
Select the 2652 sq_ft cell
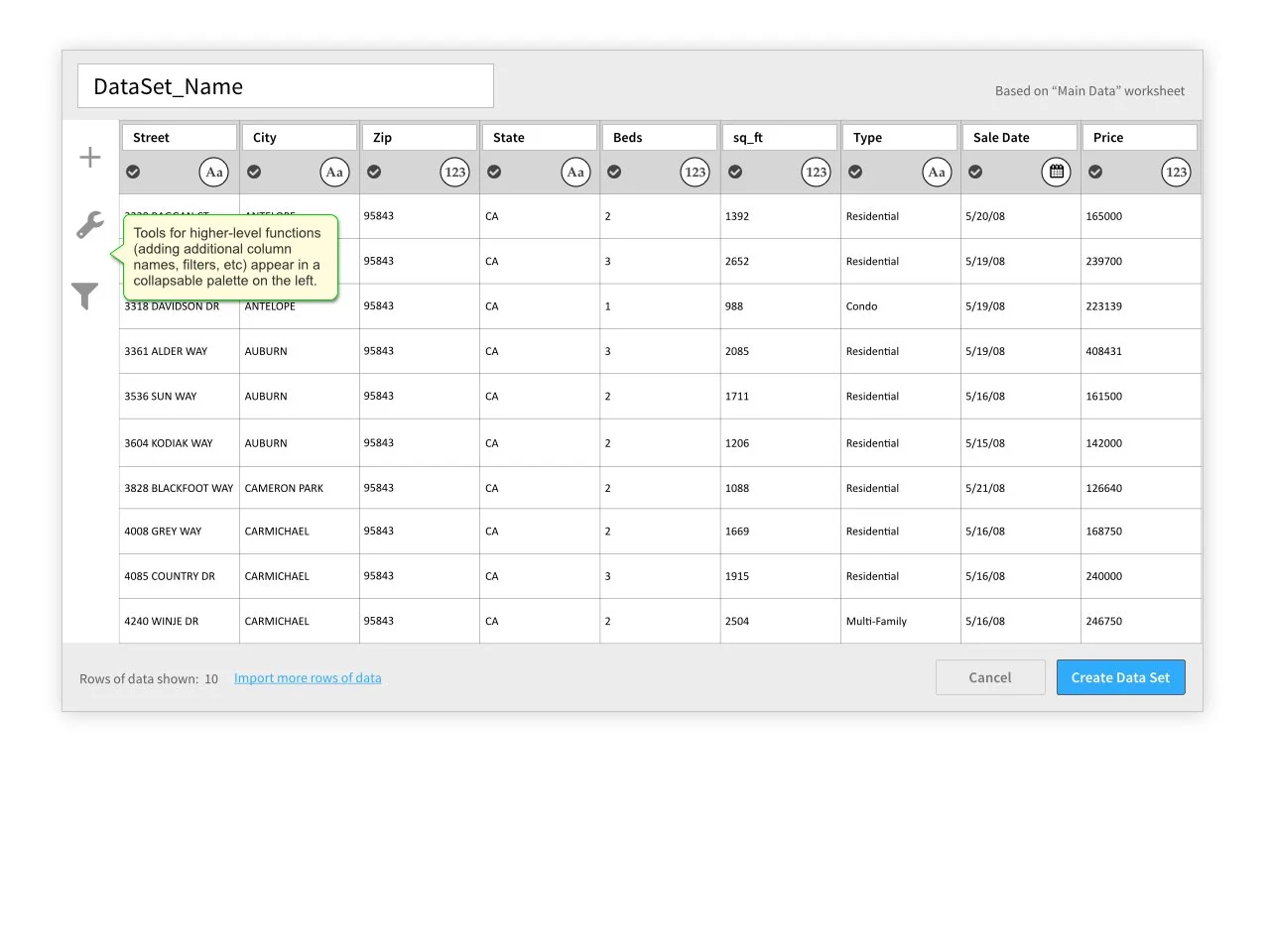tap(781, 261)
